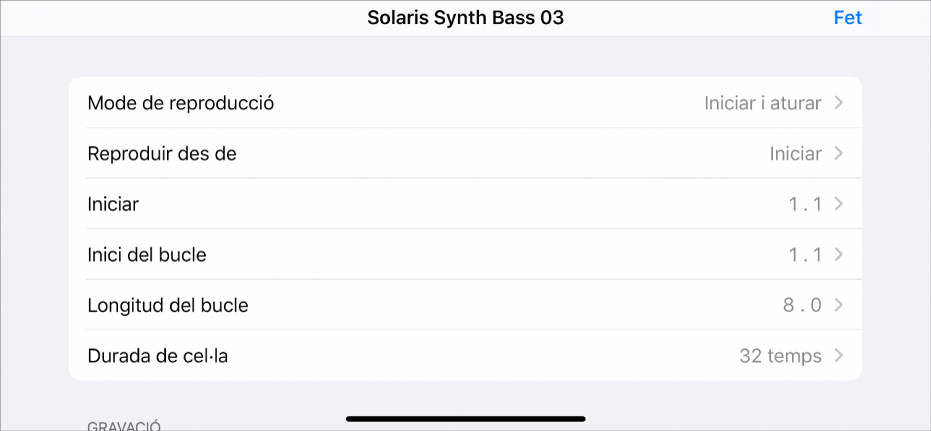
Task: Select the Longitud del bucle label
Action: (x=168, y=305)
